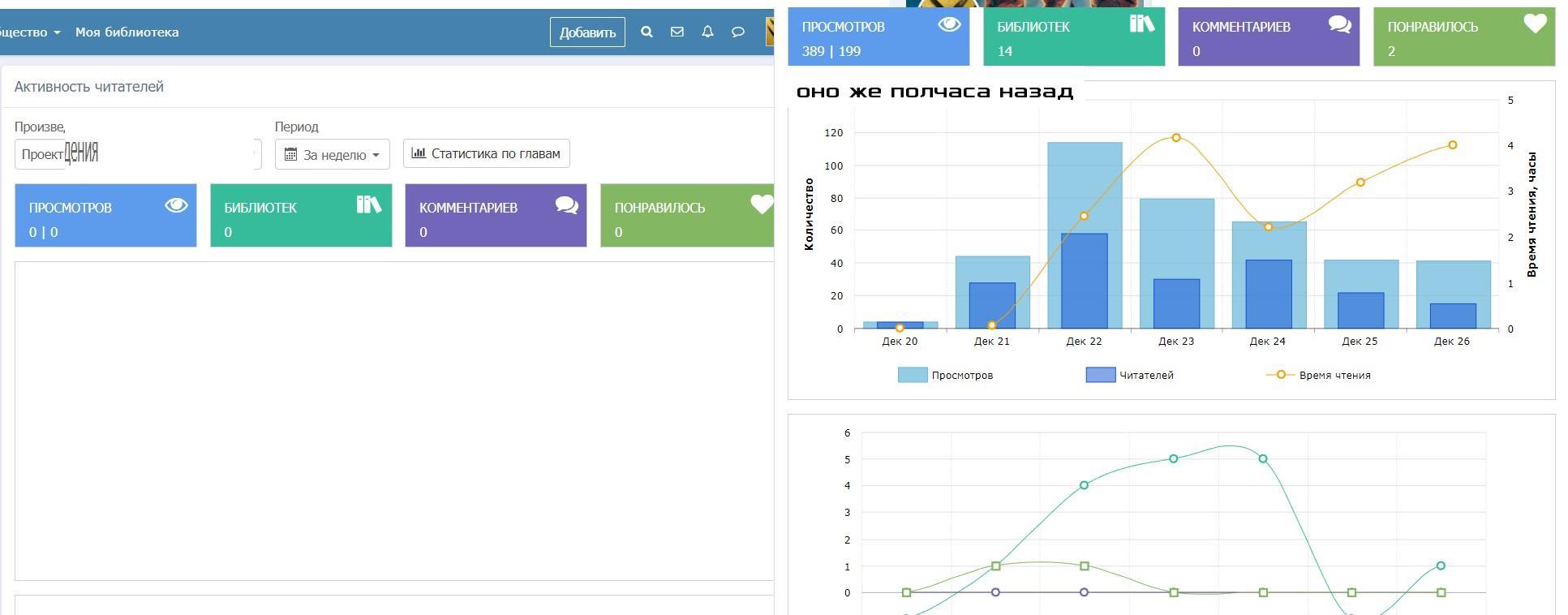Click the Читателей legend color swatch
This screenshot has width=1568, height=615.
pos(1101,375)
